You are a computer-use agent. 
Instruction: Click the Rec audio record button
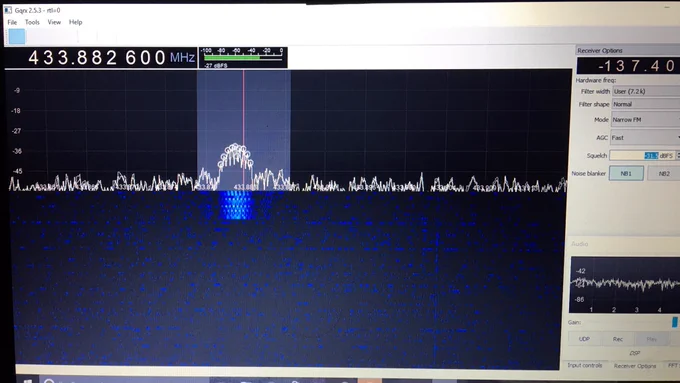click(x=618, y=339)
